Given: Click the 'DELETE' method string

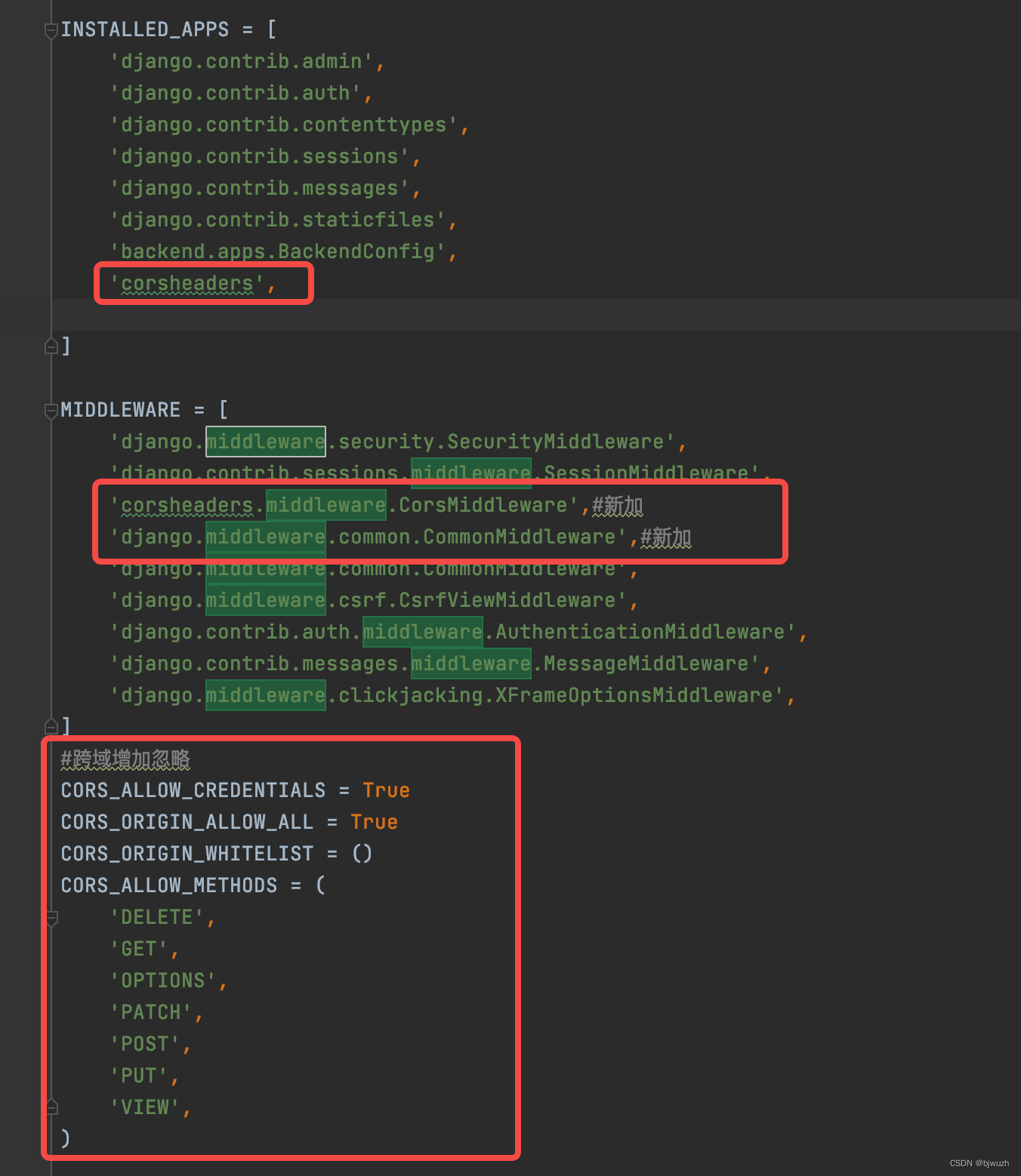Looking at the screenshot, I should point(161,916).
